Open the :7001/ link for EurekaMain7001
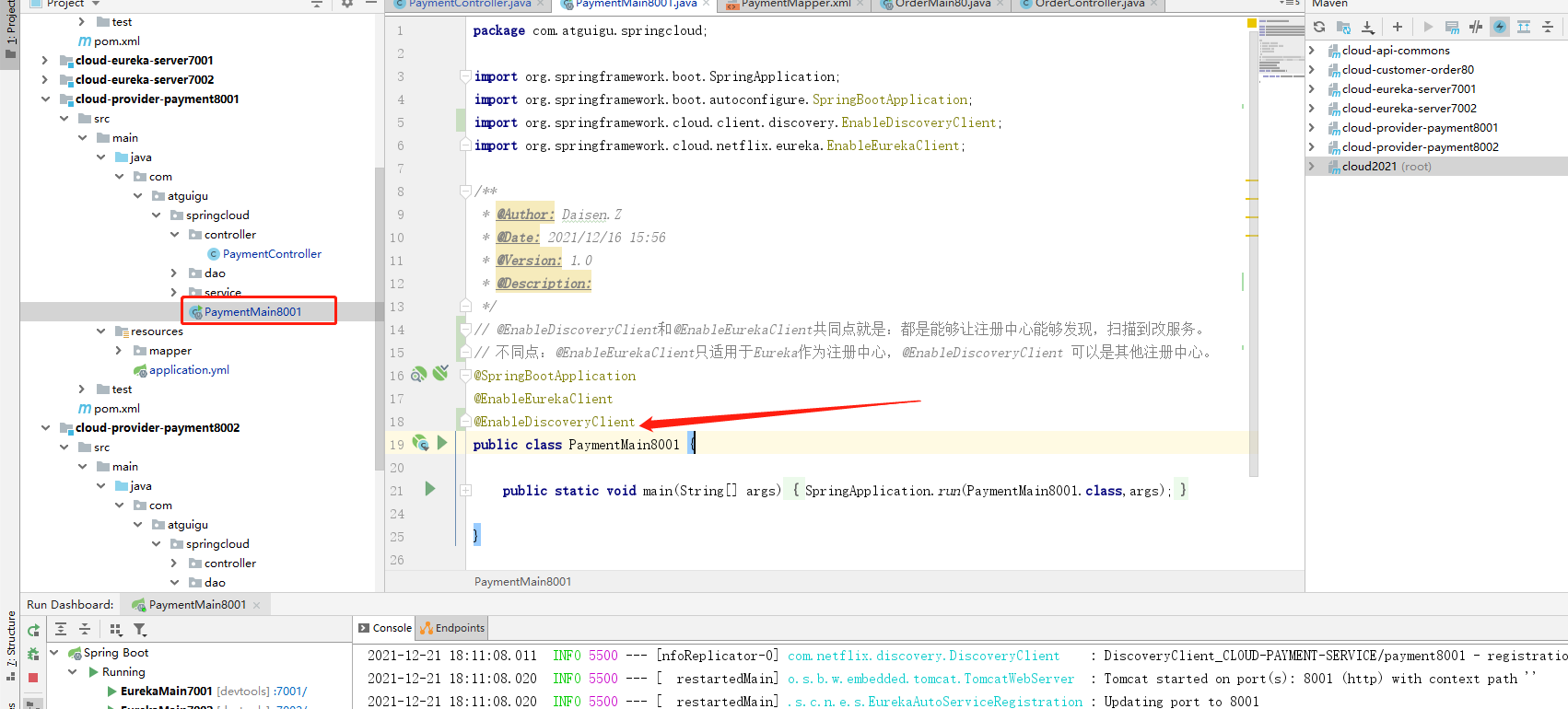This screenshot has width=1568, height=709. tap(290, 691)
